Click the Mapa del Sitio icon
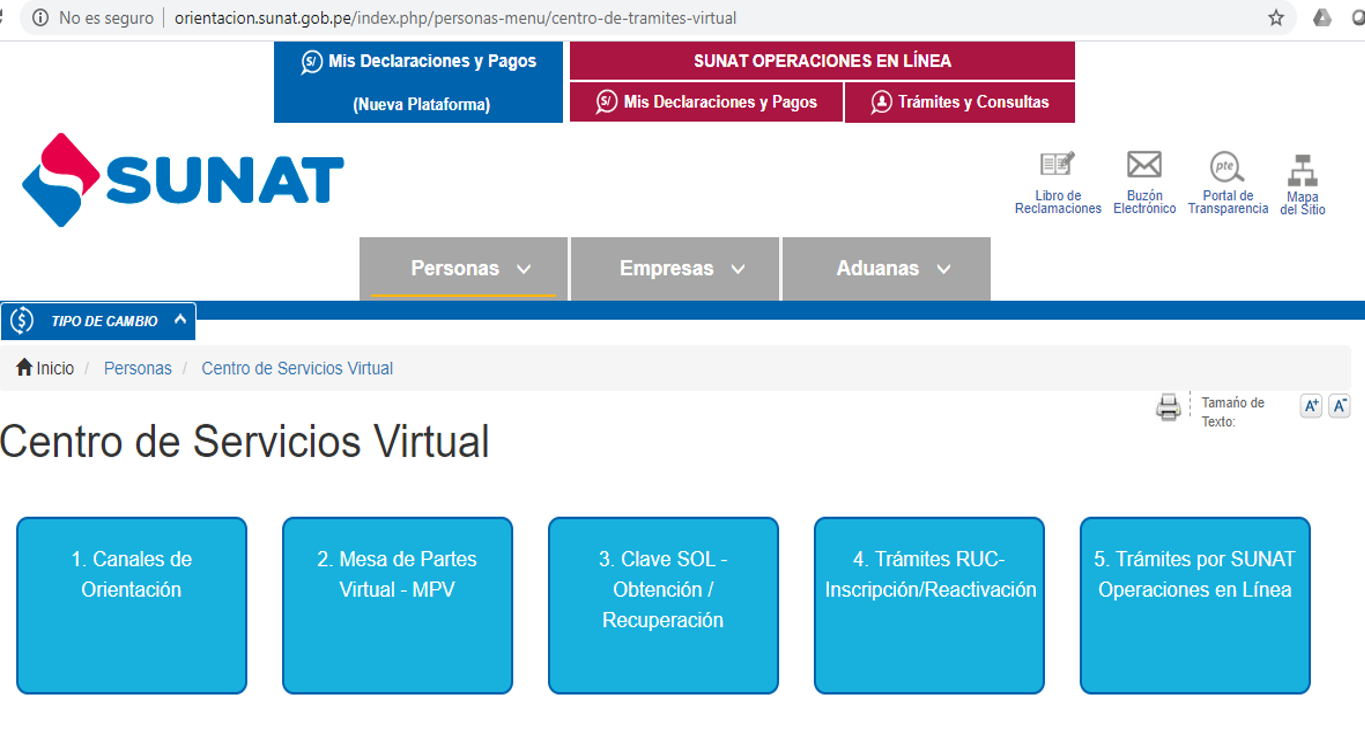Viewport: 1365px width, 730px height. tap(1302, 171)
